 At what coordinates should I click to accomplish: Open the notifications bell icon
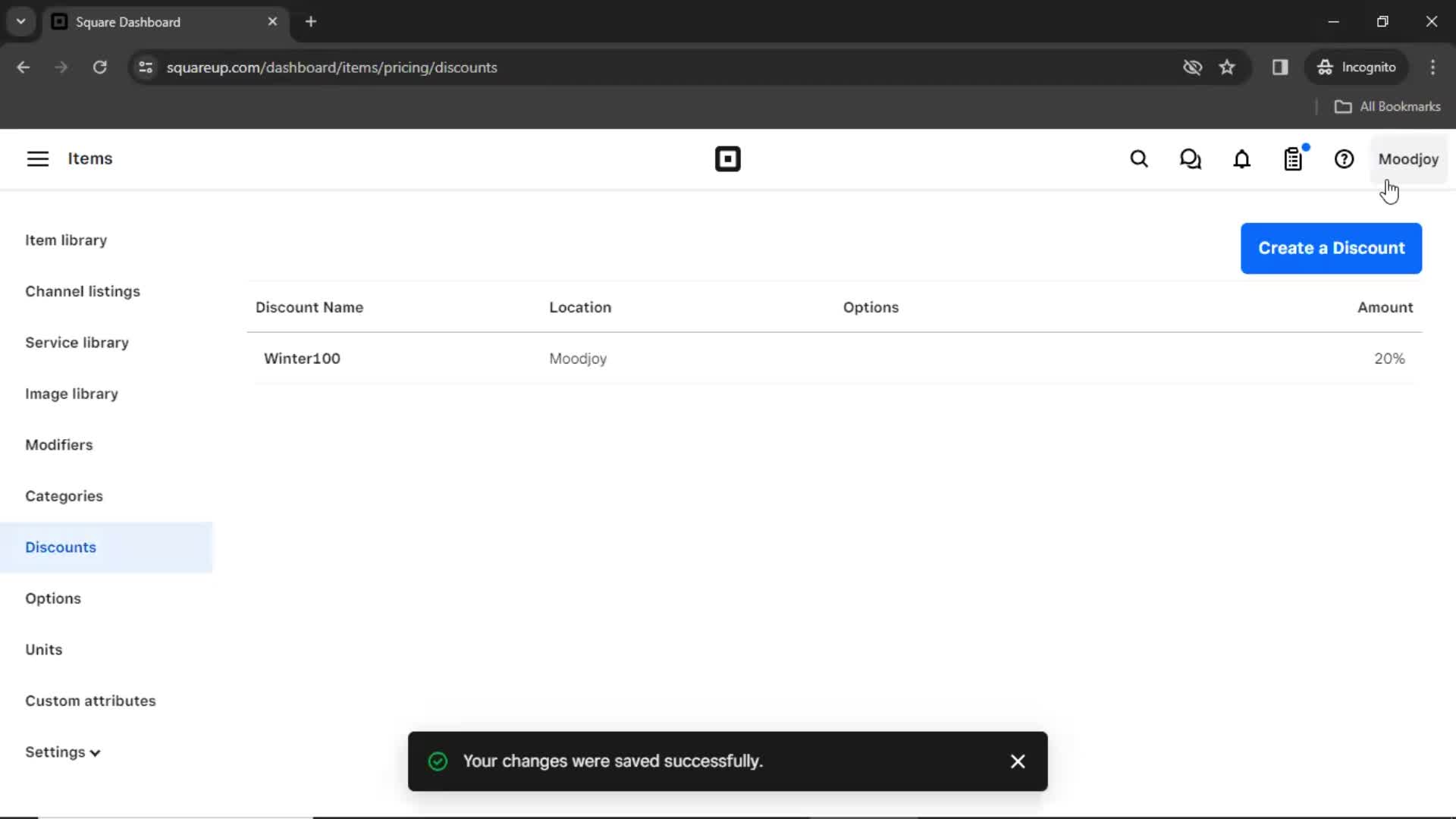click(x=1241, y=159)
